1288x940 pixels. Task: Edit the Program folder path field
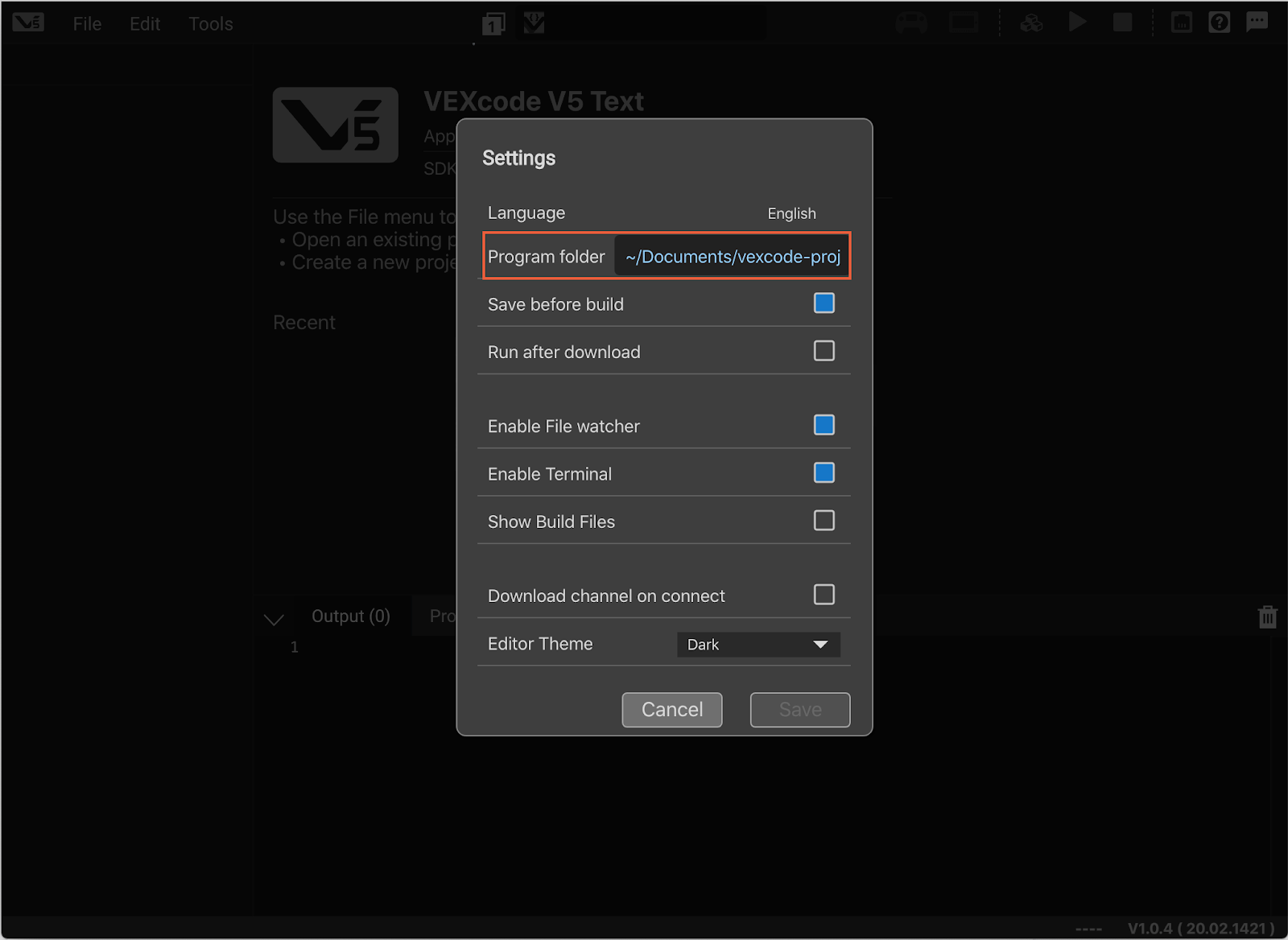click(x=731, y=256)
